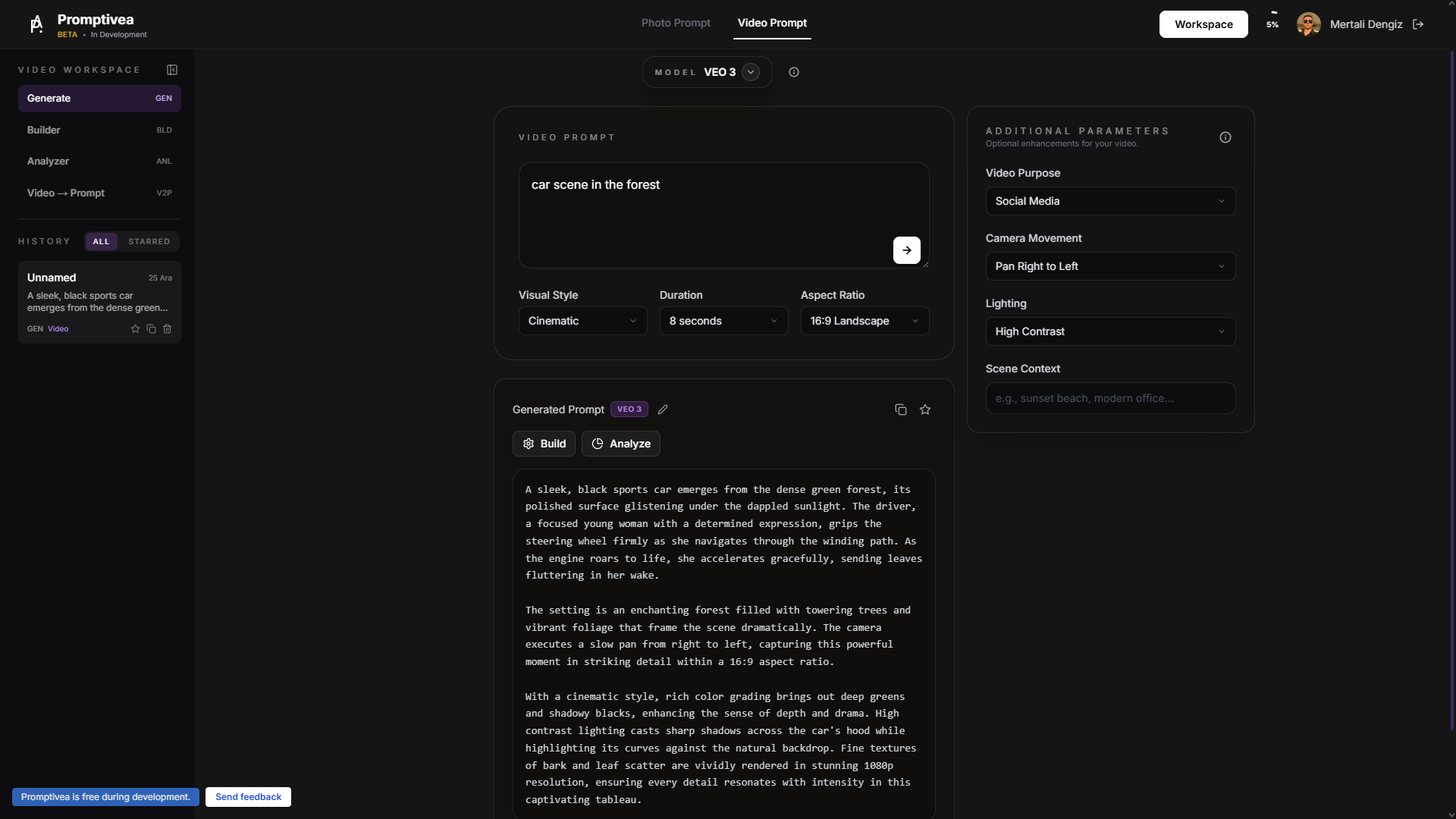Open the Additional Parameters info icon

(1225, 137)
